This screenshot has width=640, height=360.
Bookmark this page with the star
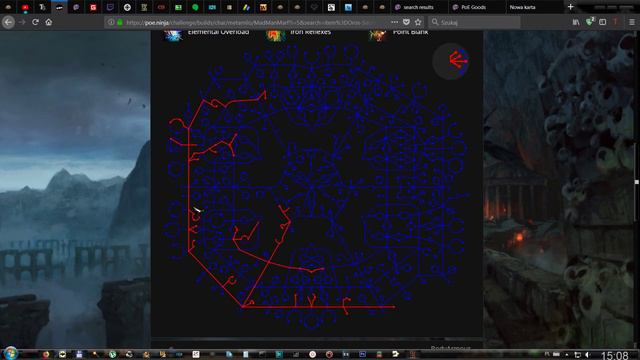click(418, 22)
